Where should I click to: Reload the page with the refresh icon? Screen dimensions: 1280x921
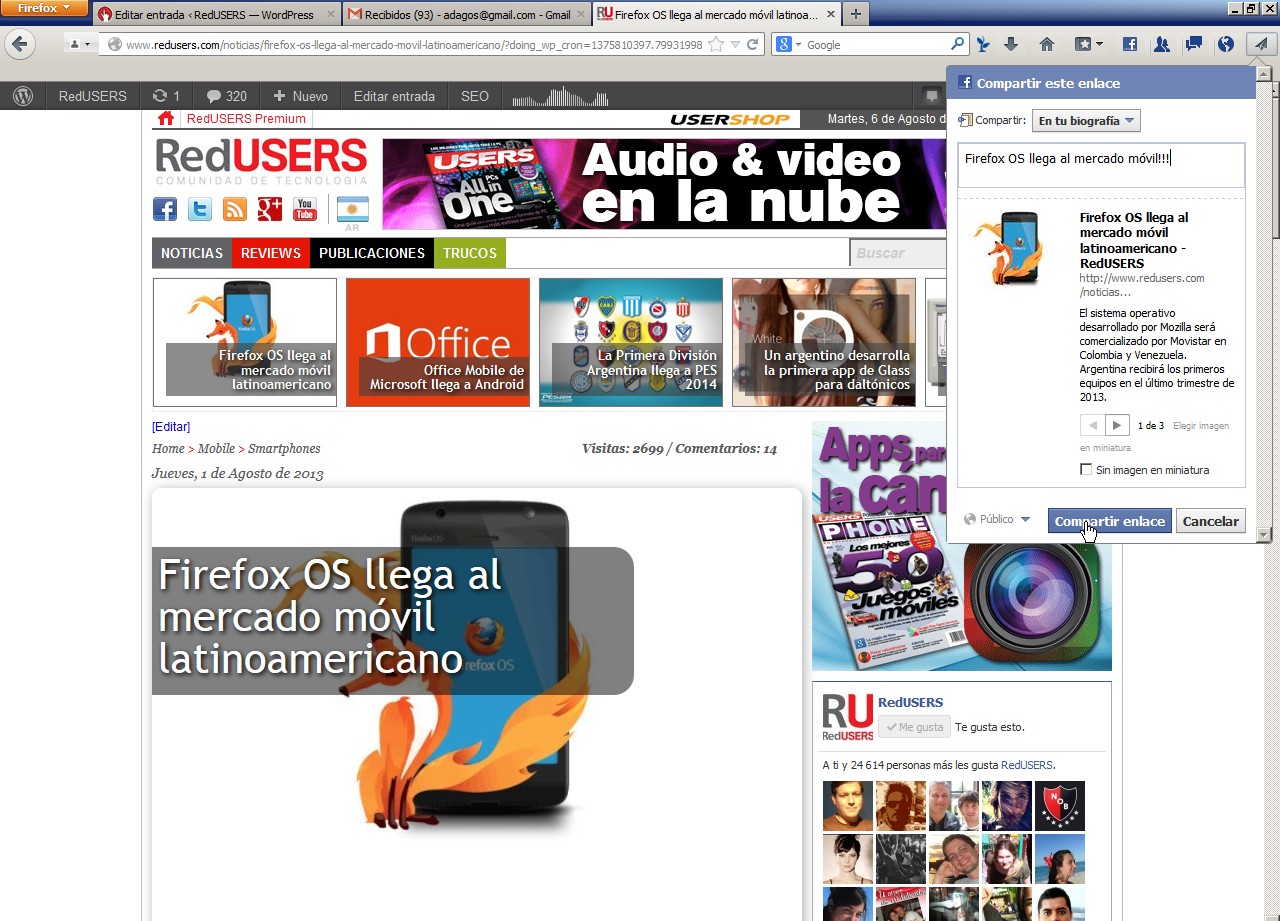pyautogui.click(x=752, y=44)
